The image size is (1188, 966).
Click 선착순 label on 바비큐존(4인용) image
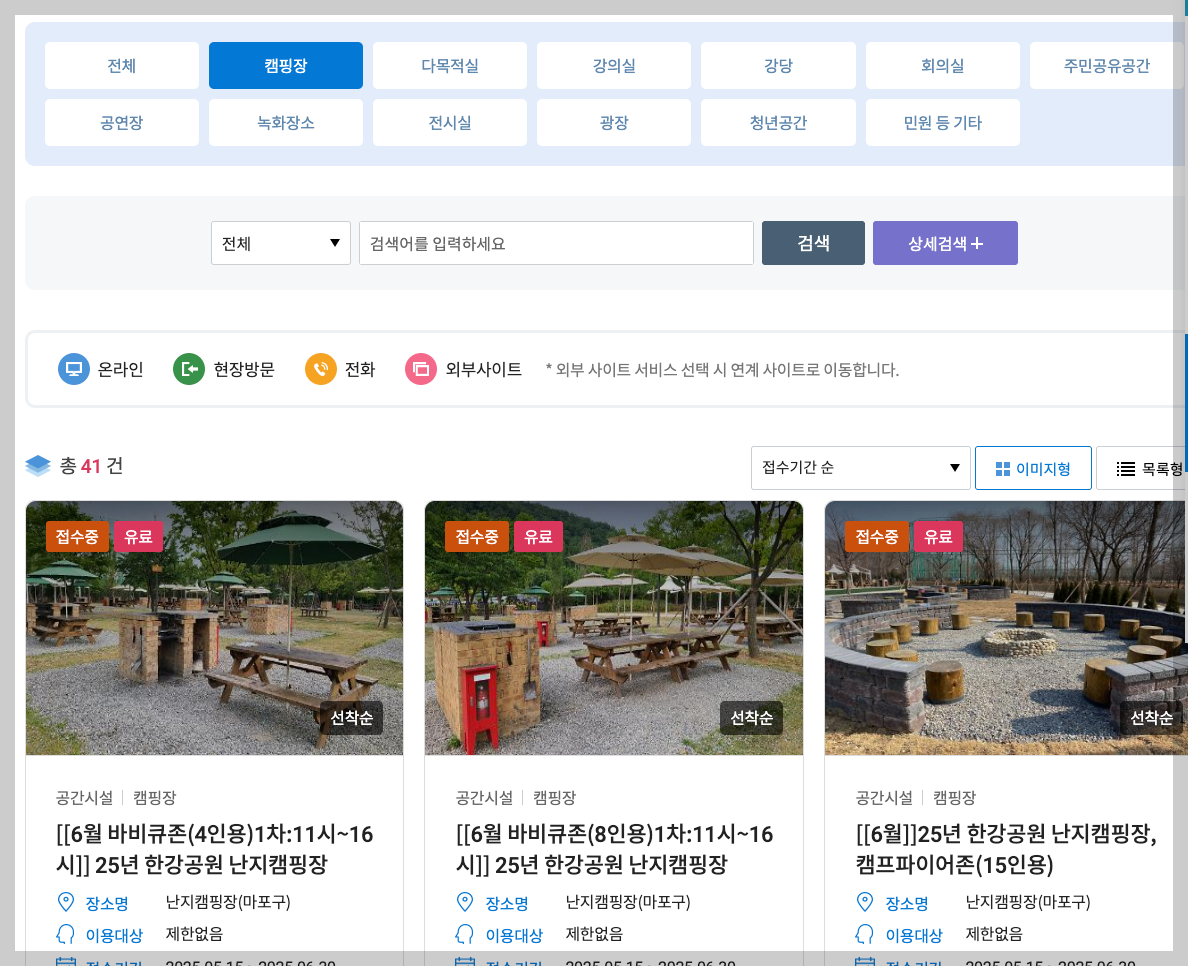(x=352, y=717)
